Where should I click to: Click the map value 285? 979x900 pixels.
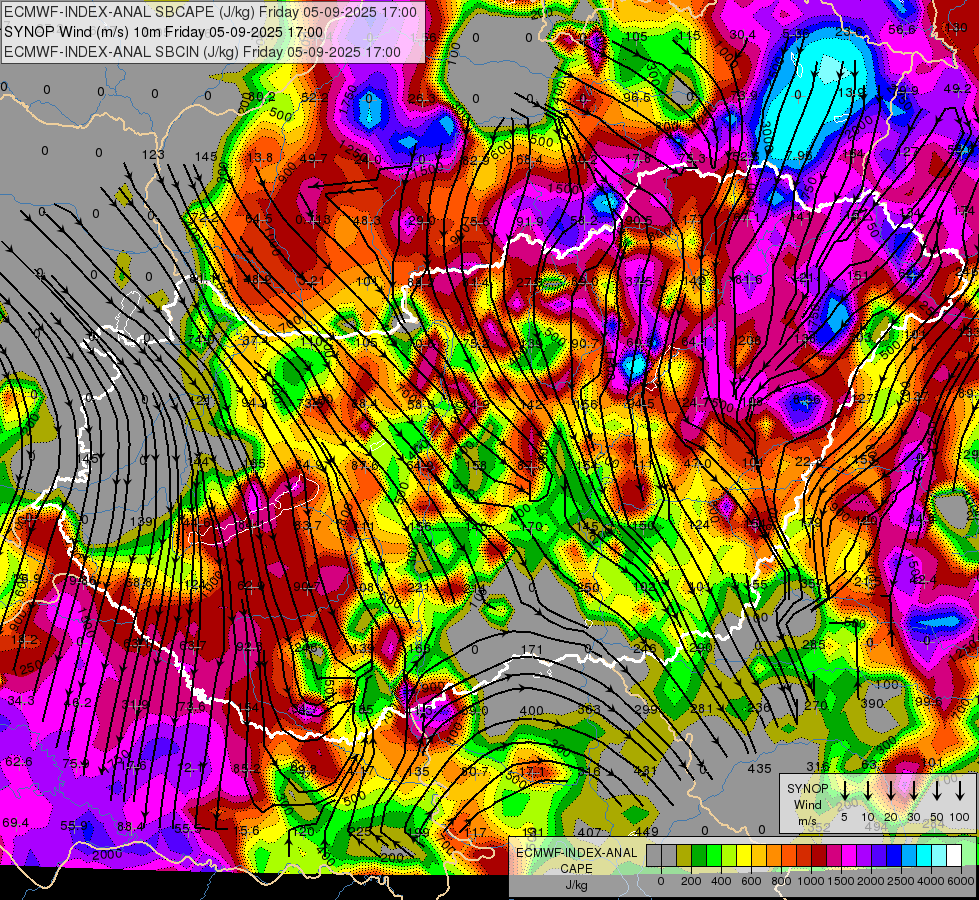pyautogui.click(x=814, y=645)
